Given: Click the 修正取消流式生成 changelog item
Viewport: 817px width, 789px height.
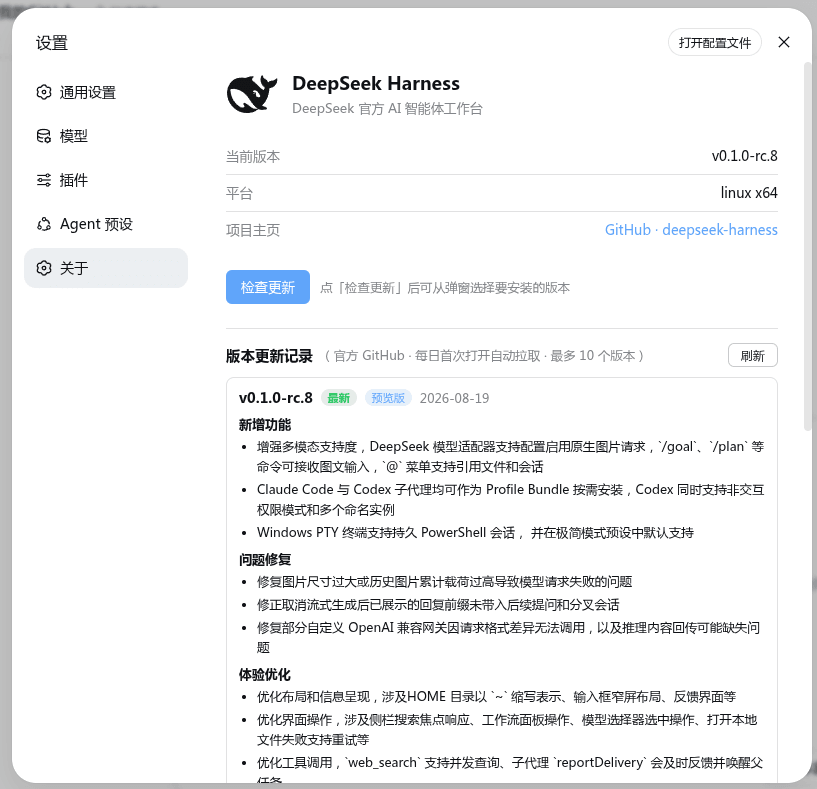Looking at the screenshot, I should pos(438,605).
